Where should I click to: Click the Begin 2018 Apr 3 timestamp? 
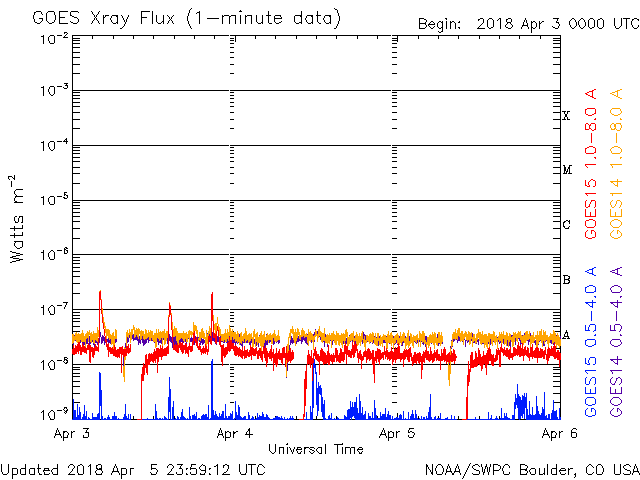527,23
